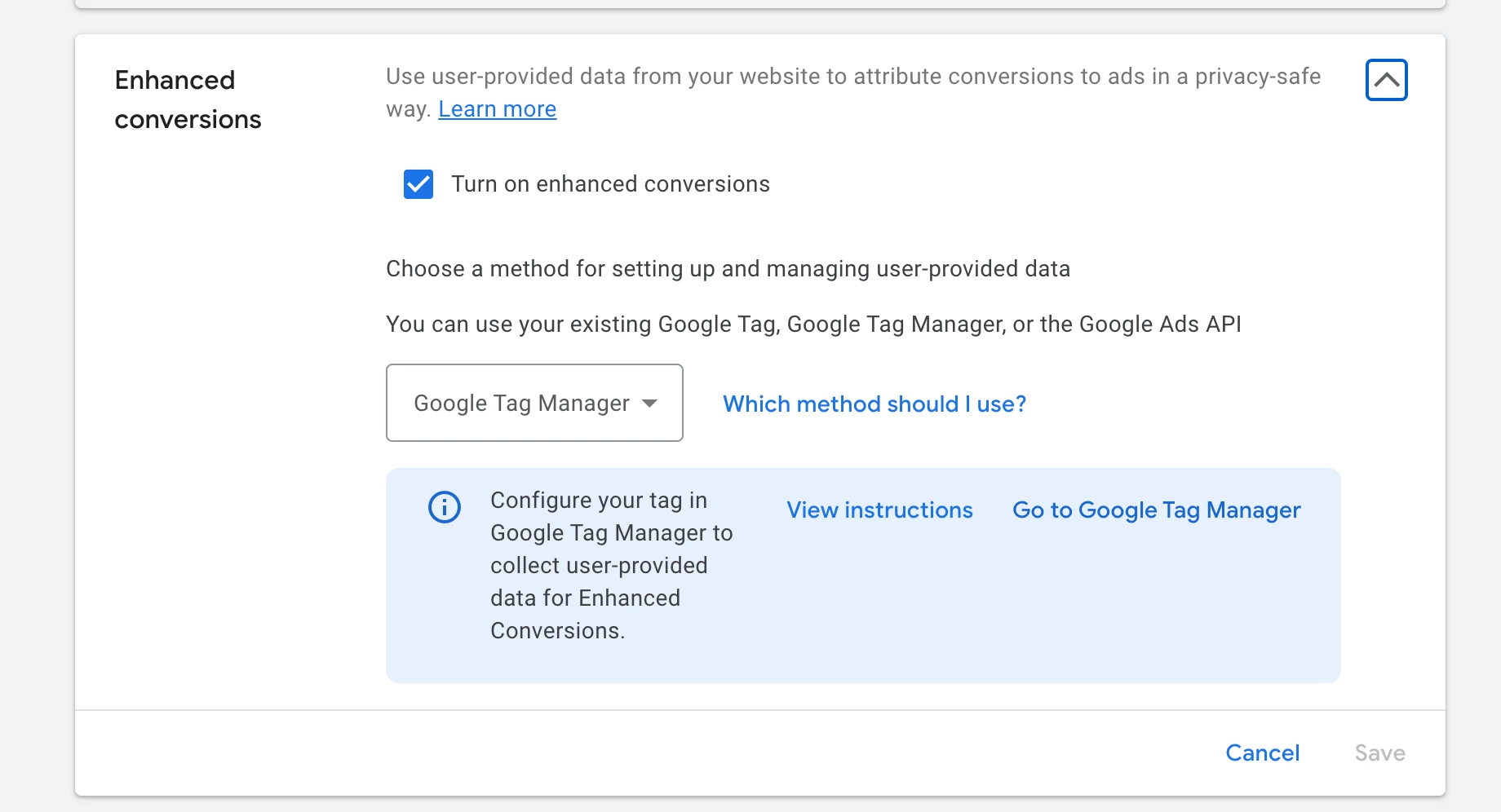Click the 'Configure your tag' info message text
The height and width of the screenshot is (812, 1501).
pos(610,565)
